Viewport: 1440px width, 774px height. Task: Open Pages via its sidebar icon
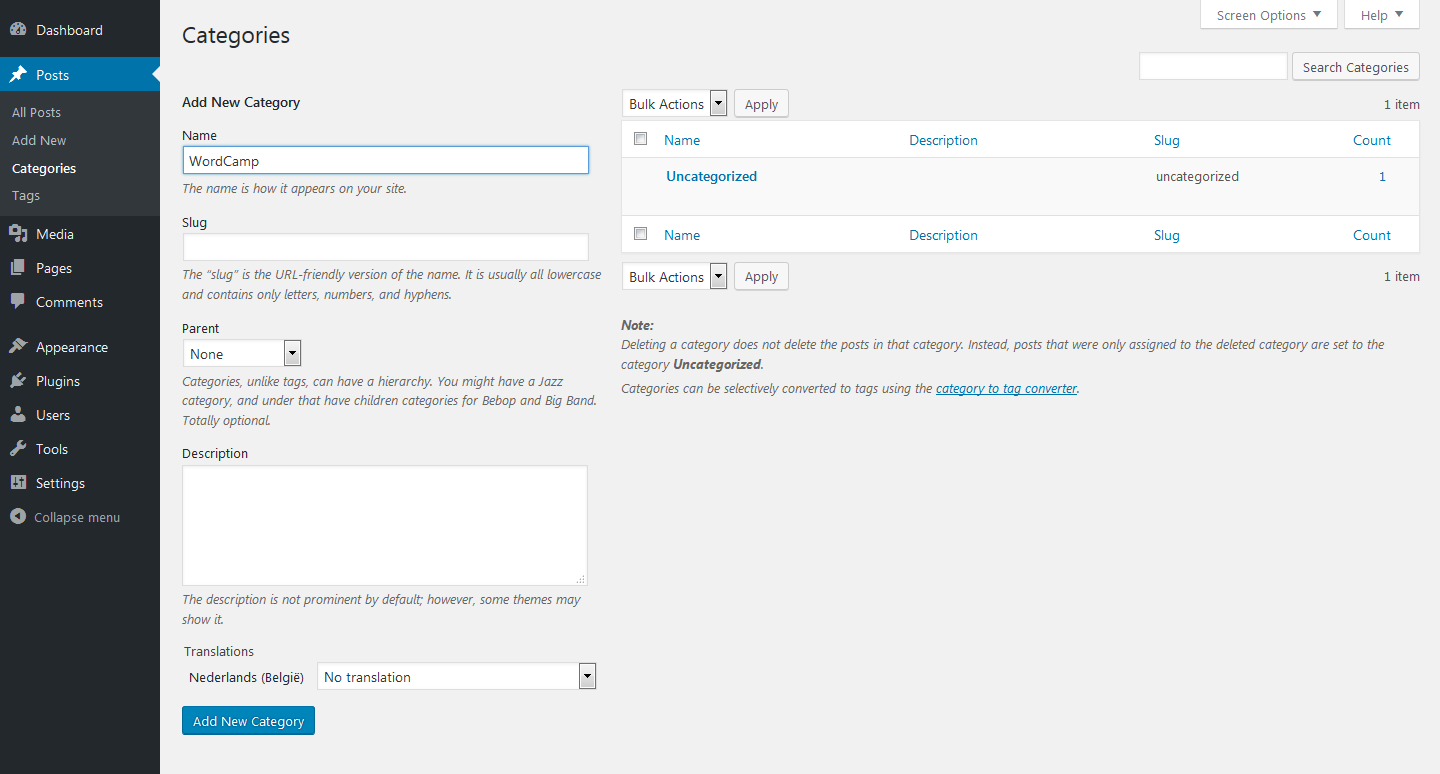click(18, 268)
